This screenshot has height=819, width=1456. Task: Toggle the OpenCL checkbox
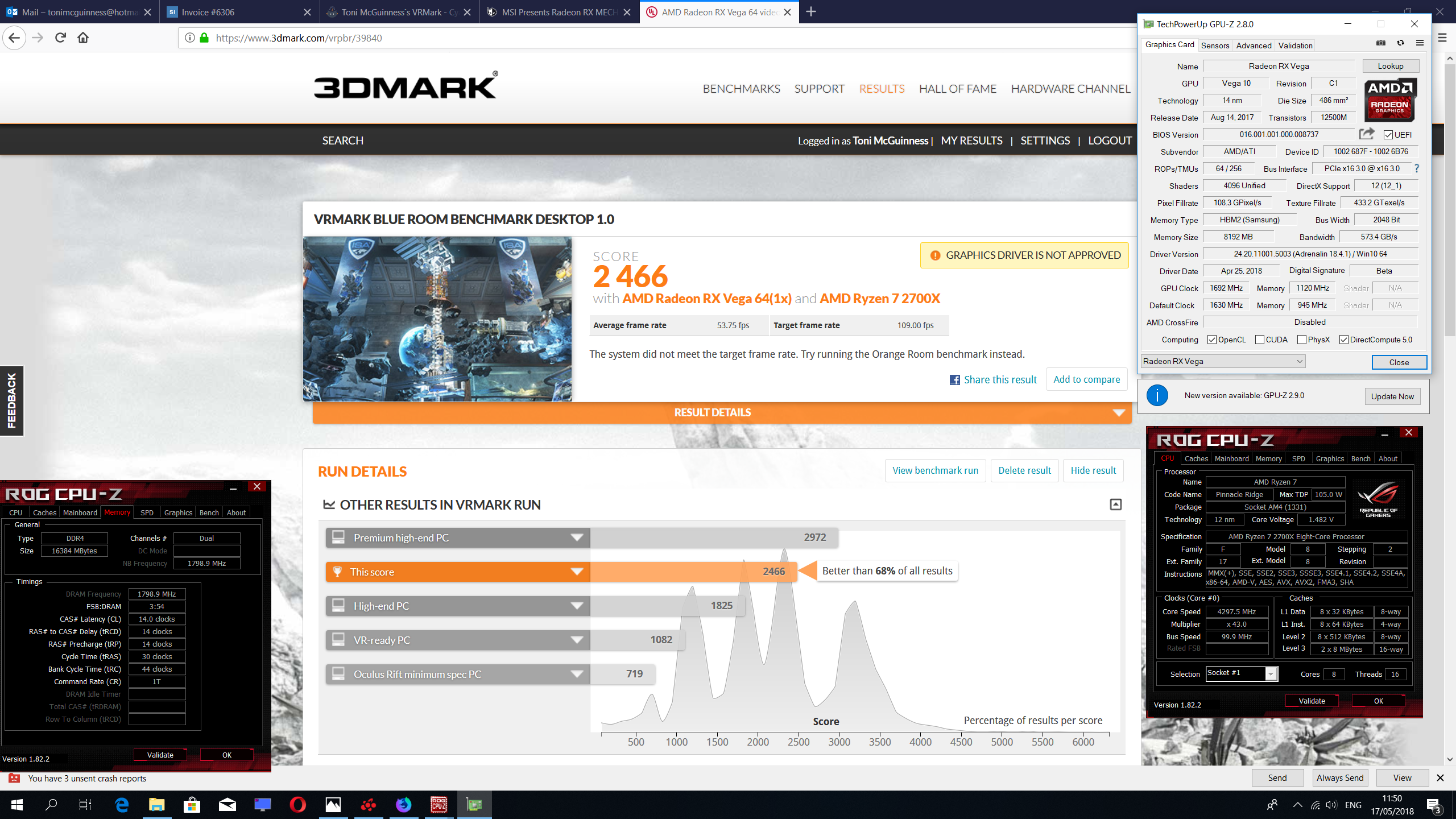(x=1211, y=340)
